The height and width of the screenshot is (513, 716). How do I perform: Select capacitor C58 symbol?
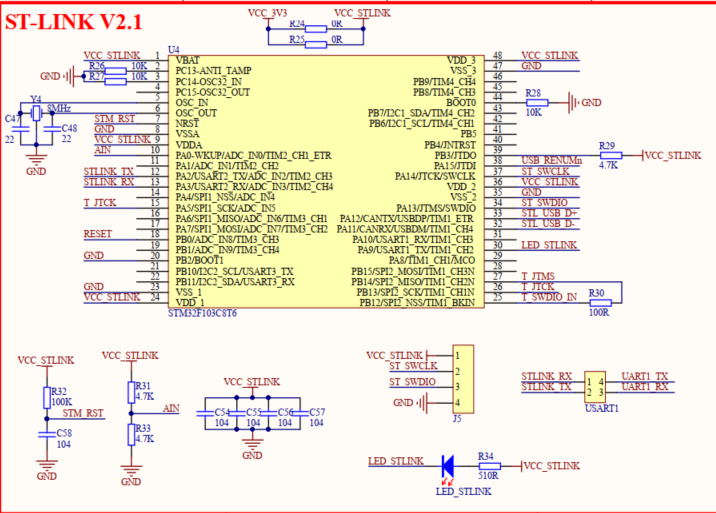47,434
